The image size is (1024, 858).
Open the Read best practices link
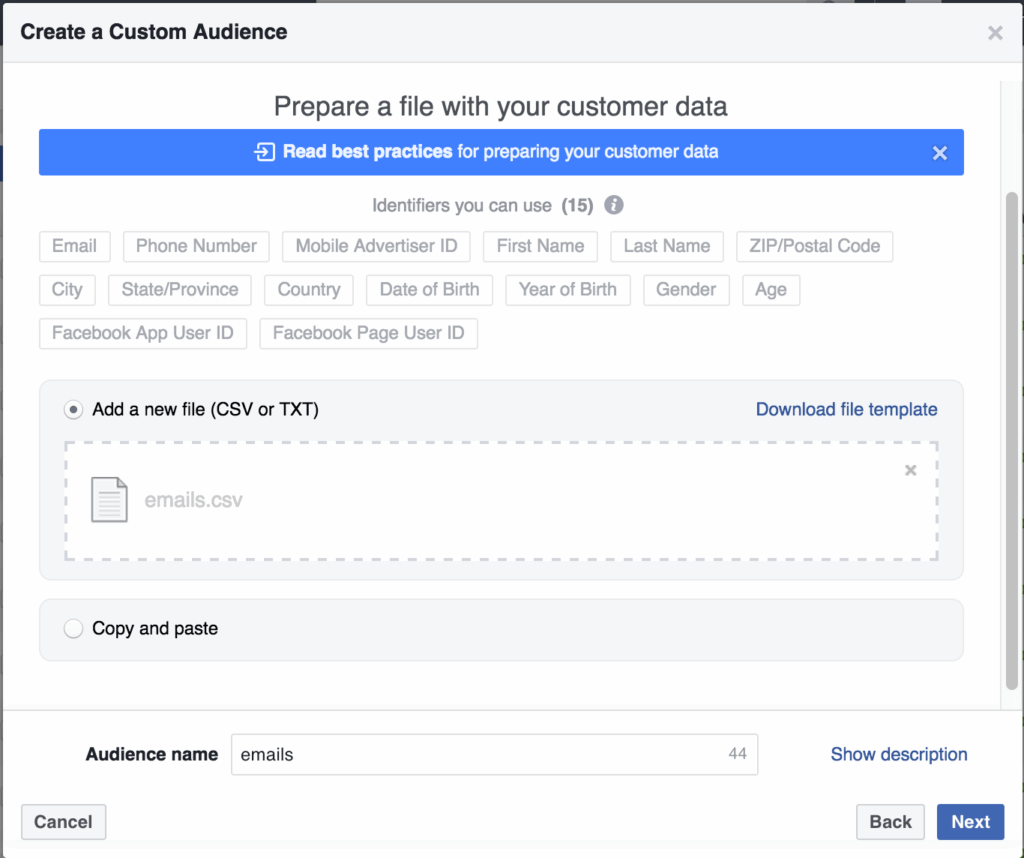click(367, 152)
